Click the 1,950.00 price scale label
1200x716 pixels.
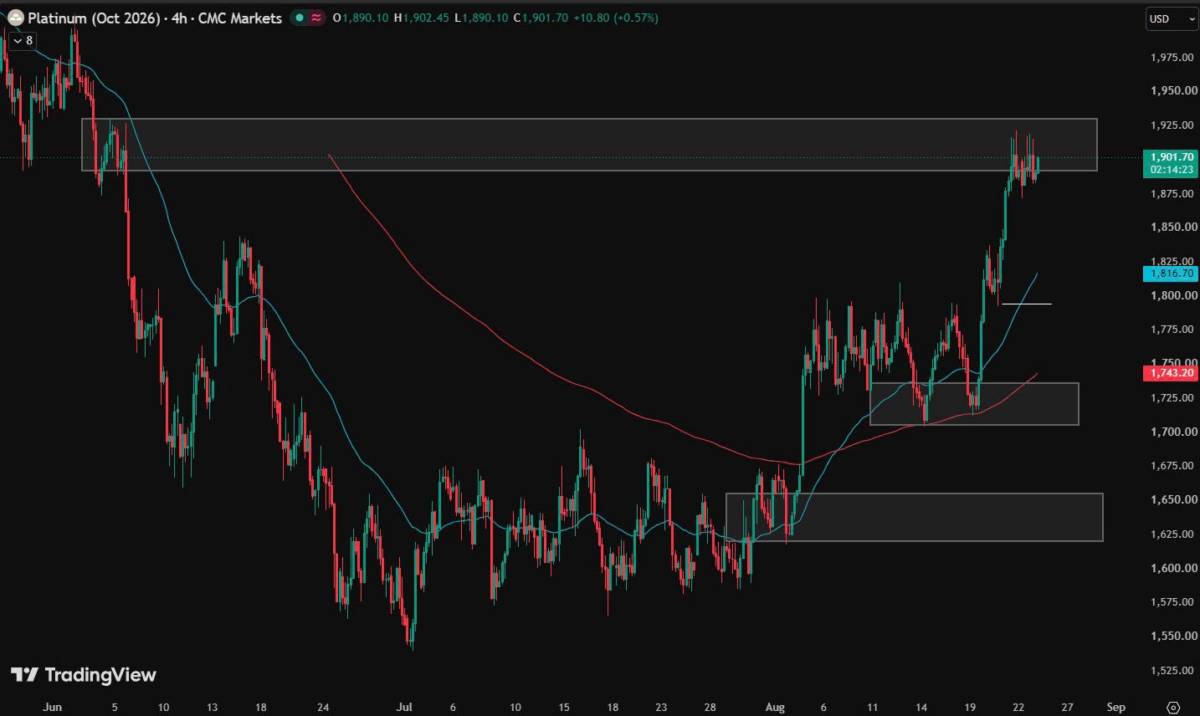tap(1175, 91)
